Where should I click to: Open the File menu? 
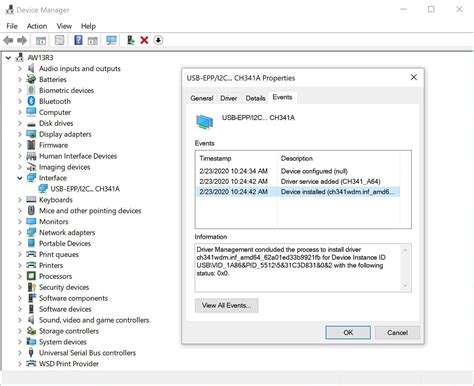[x=12, y=26]
